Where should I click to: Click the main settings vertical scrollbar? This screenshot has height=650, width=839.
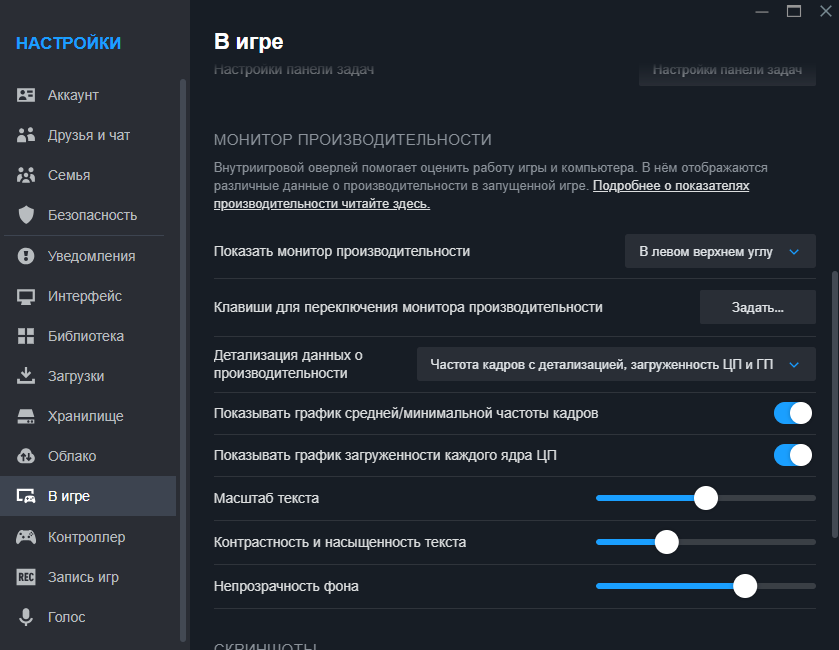coord(835,400)
